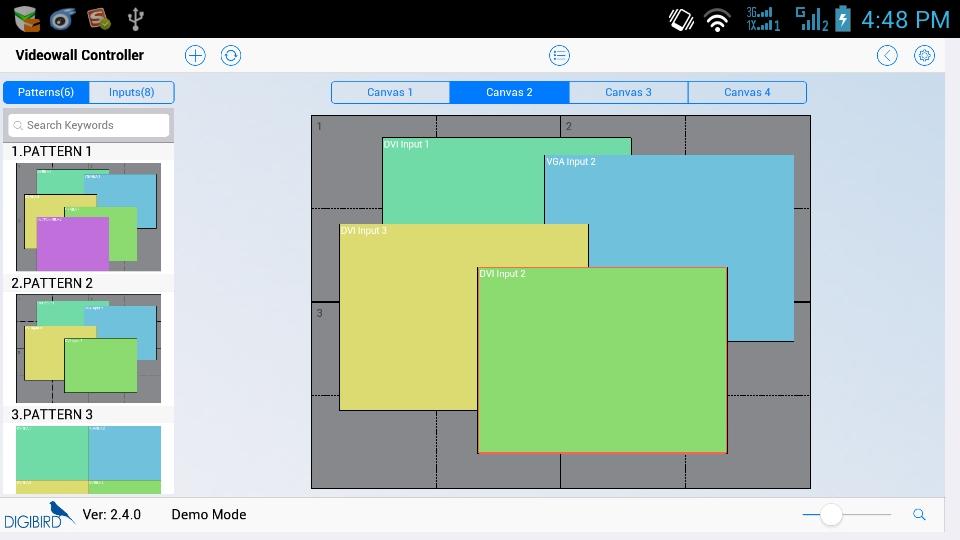
Task: Select the DVI Input 2 green window
Action: (602, 360)
